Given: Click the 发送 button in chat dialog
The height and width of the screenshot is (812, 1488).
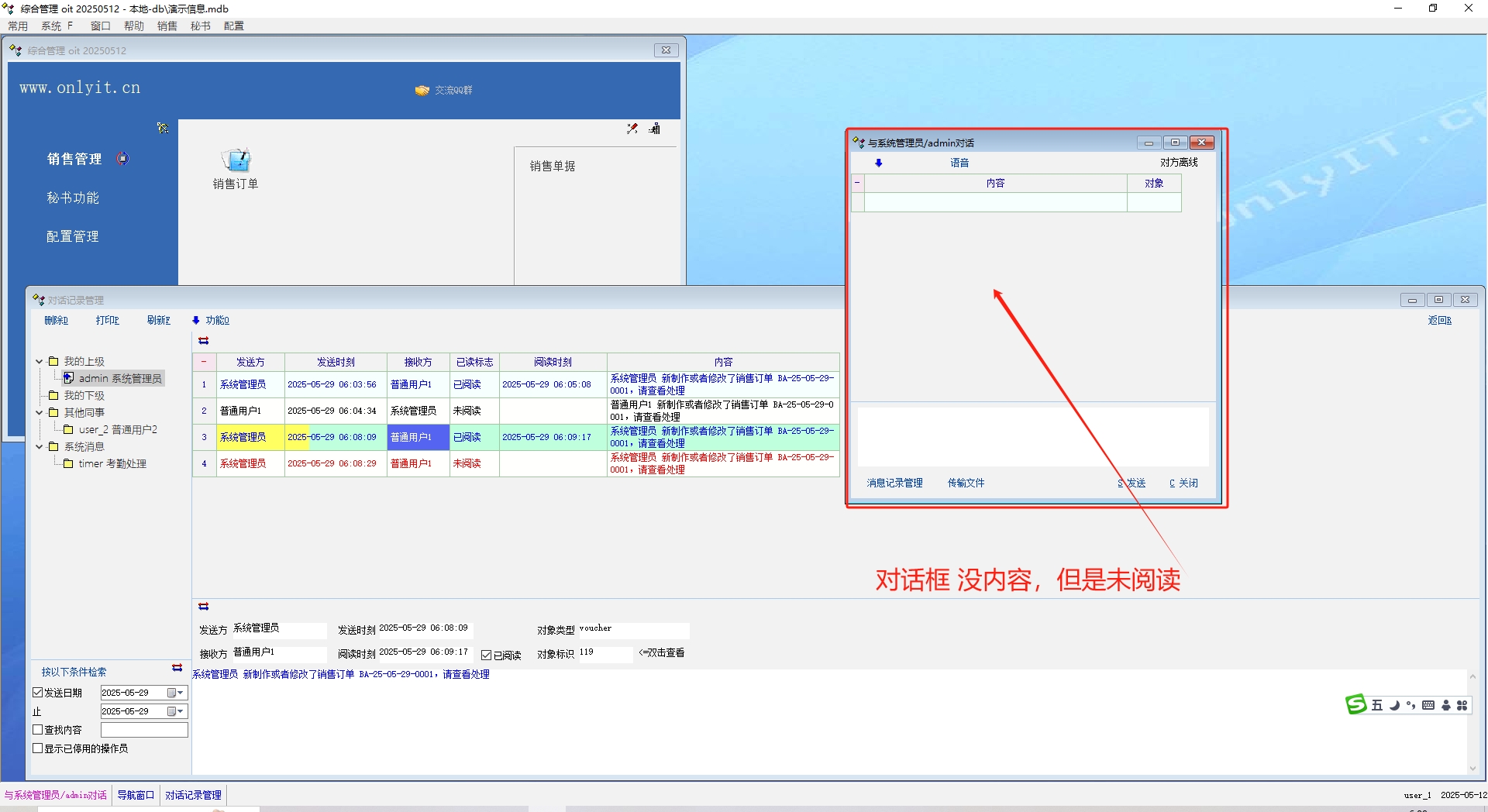Looking at the screenshot, I should point(1132,483).
